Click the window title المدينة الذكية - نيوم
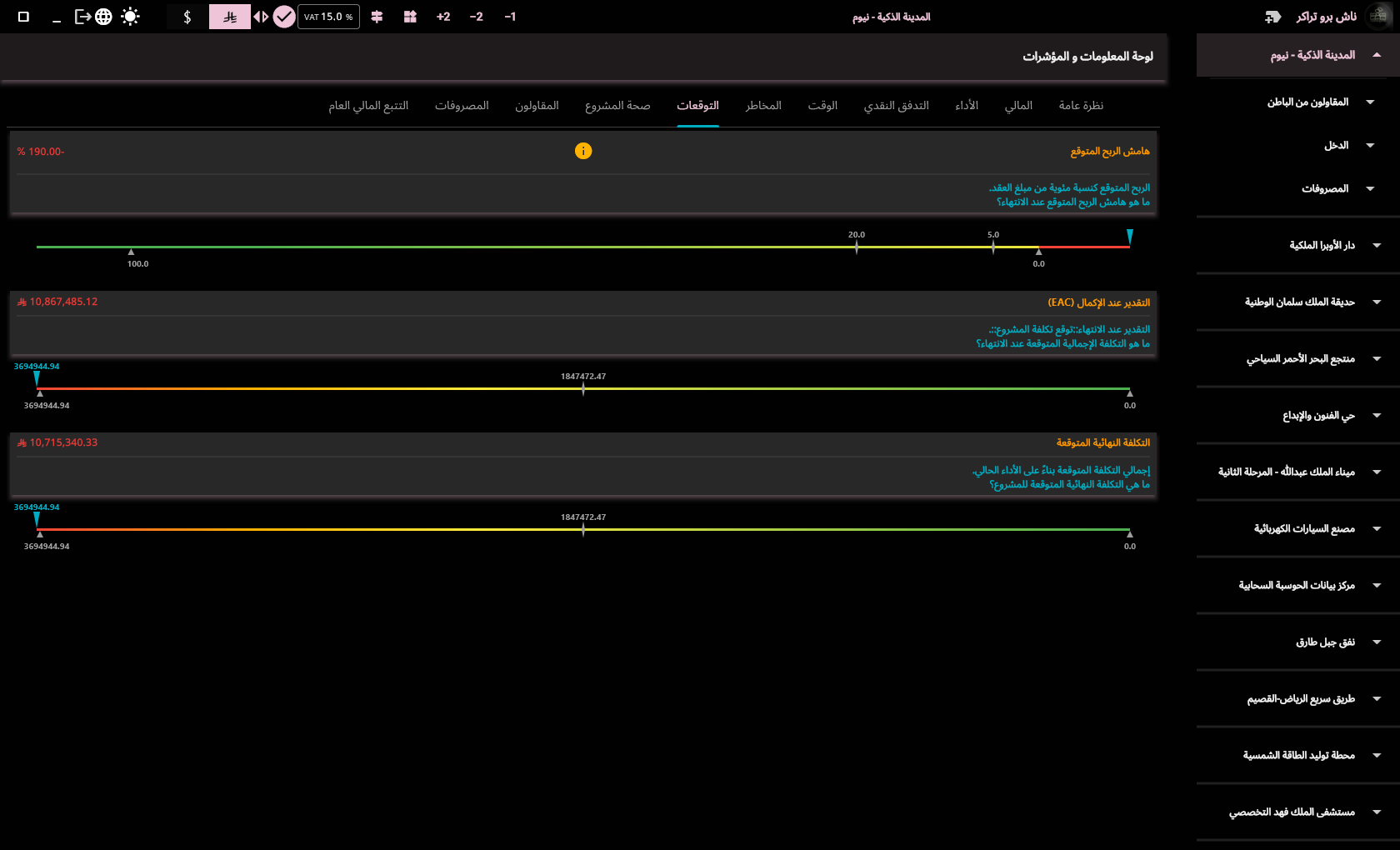 click(x=891, y=17)
